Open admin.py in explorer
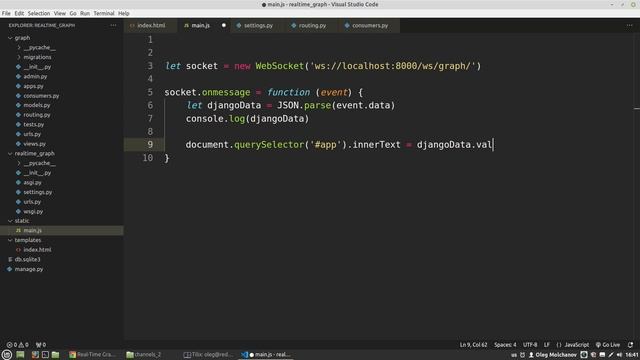Screen dimensions: 640x360 (35, 76)
